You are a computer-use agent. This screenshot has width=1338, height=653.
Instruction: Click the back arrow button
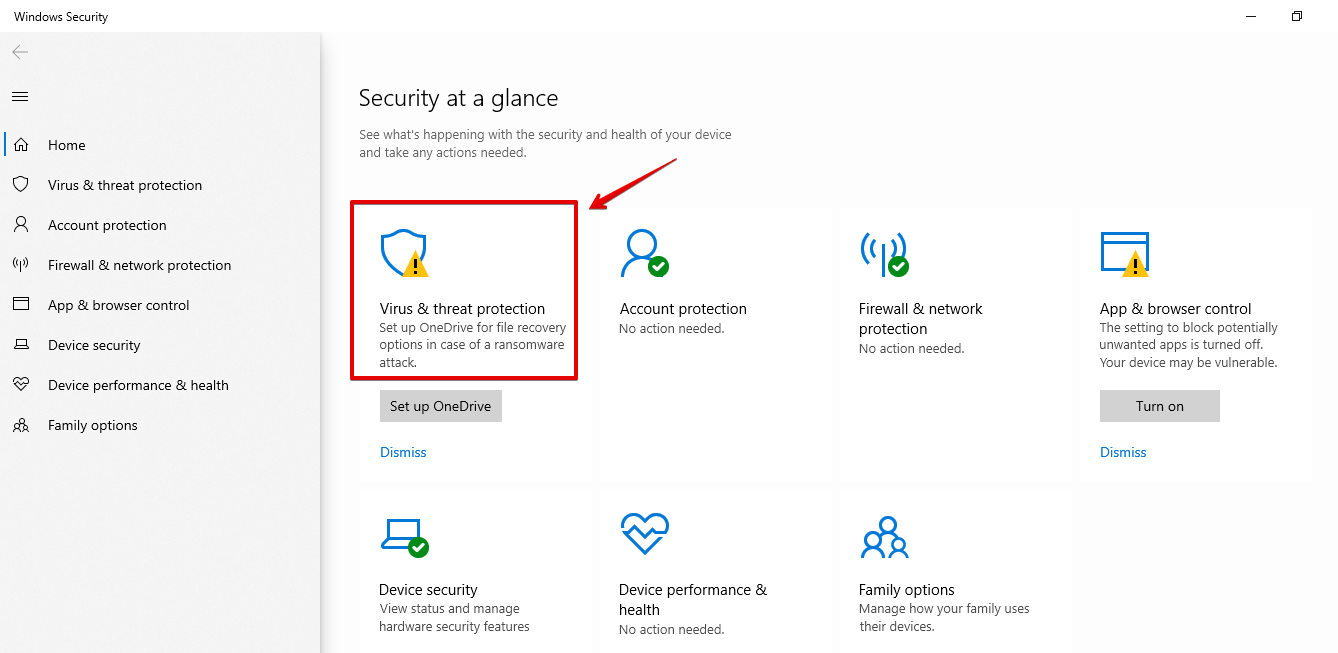click(20, 52)
